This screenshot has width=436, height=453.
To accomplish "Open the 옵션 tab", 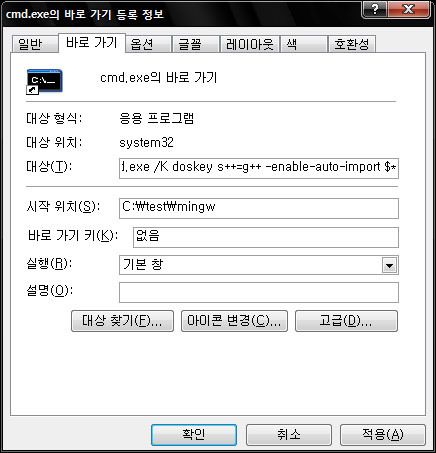I will 148,44.
